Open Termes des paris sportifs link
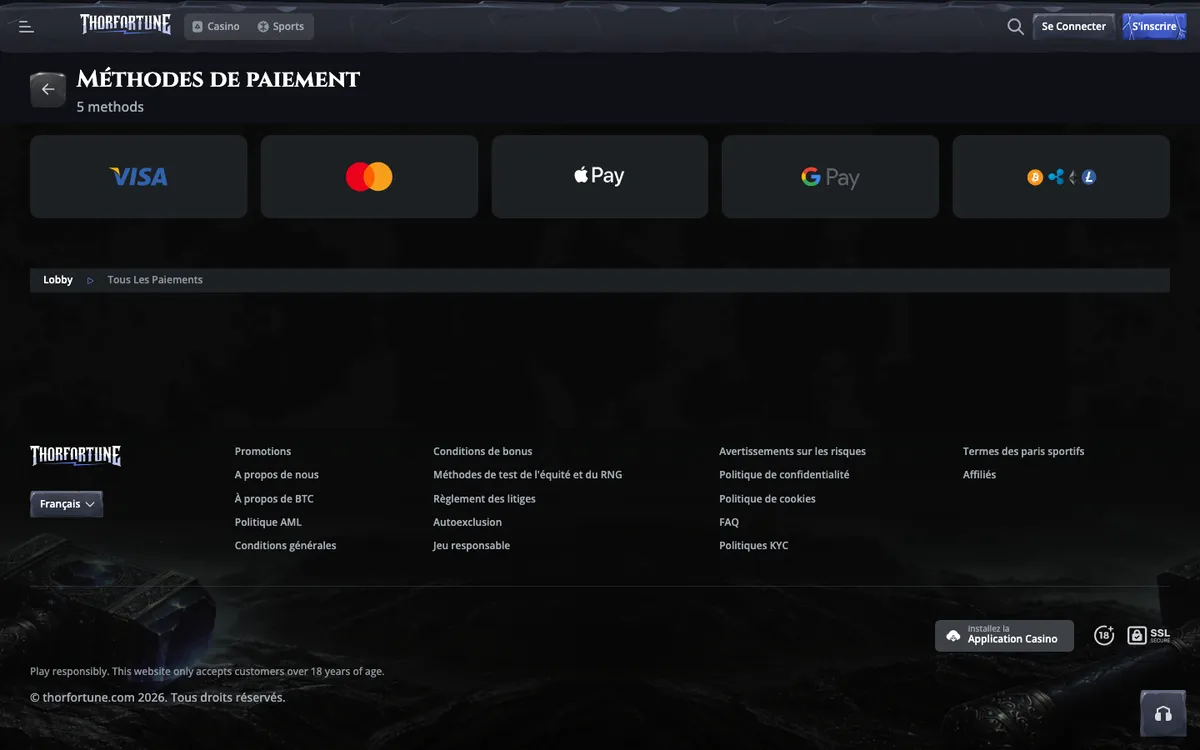The image size is (1200, 750). click(x=1024, y=451)
